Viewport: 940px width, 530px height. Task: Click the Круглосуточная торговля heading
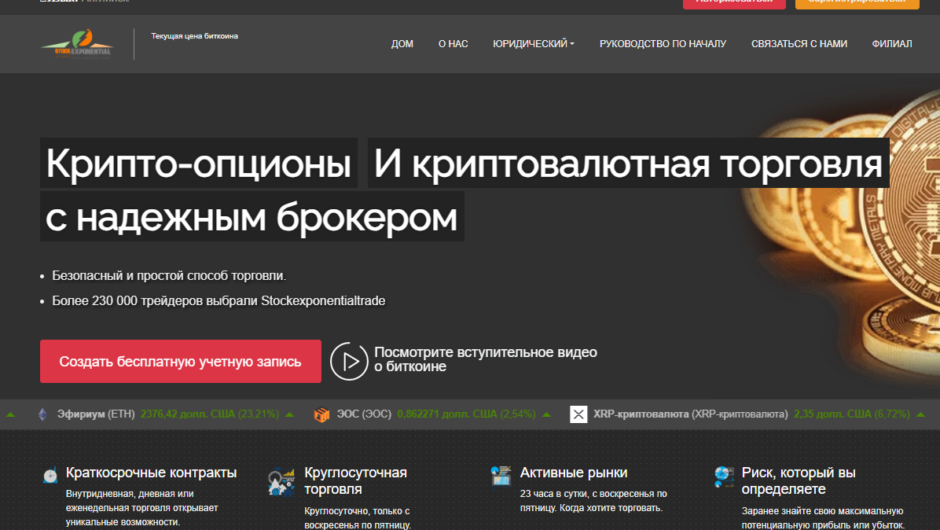355,481
